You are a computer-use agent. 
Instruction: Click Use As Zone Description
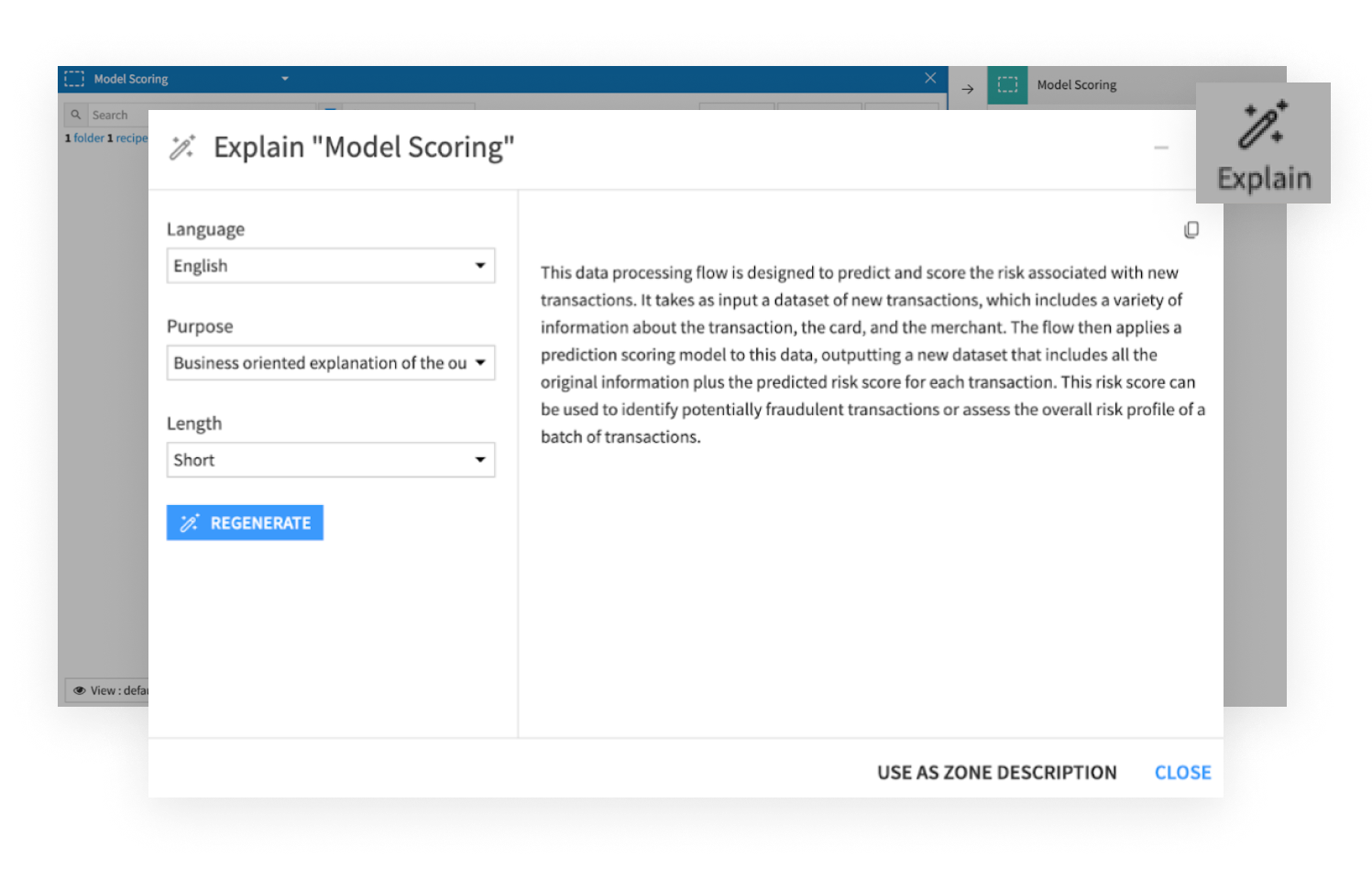[996, 772]
